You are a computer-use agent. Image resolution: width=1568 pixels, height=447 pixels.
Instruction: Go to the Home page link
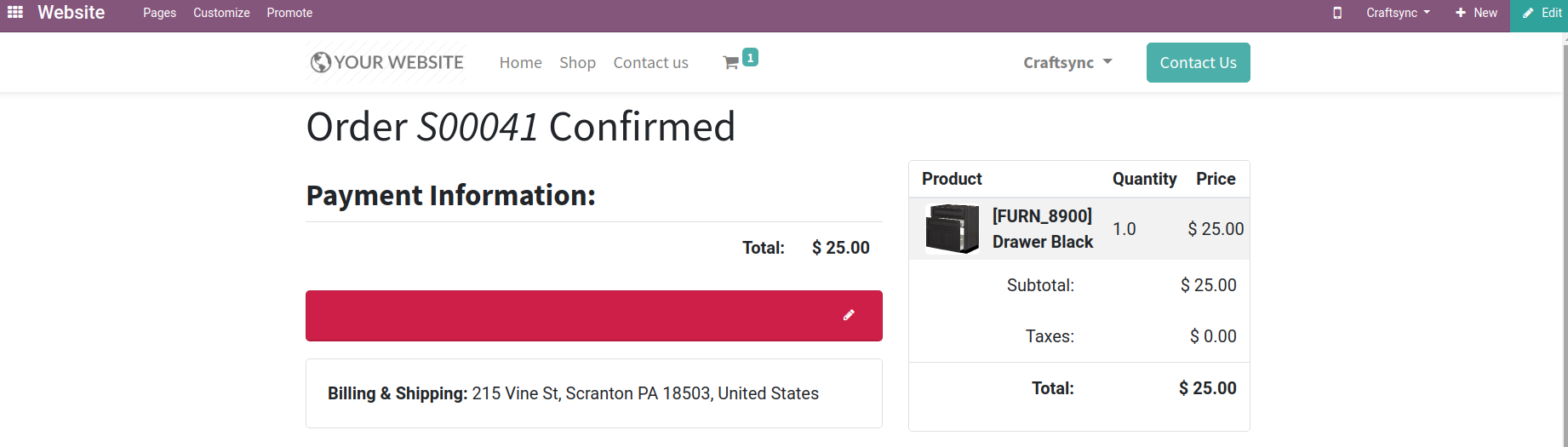520,62
